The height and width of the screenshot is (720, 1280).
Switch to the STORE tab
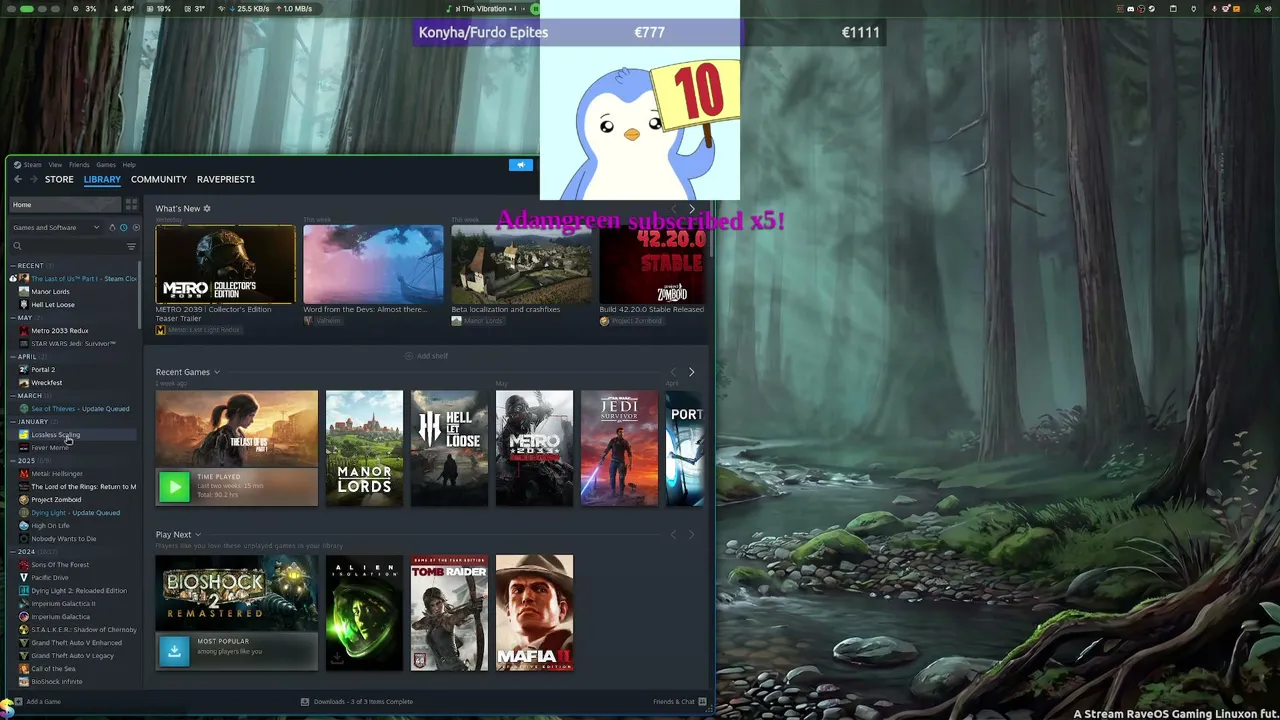click(59, 179)
